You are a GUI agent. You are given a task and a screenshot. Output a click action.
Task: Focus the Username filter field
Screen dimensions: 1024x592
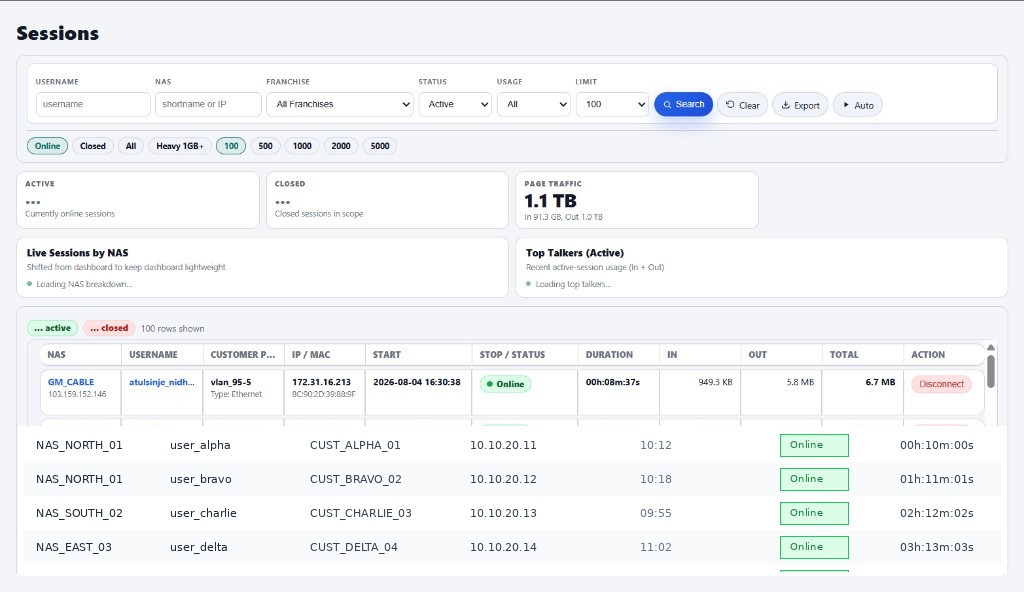point(93,104)
